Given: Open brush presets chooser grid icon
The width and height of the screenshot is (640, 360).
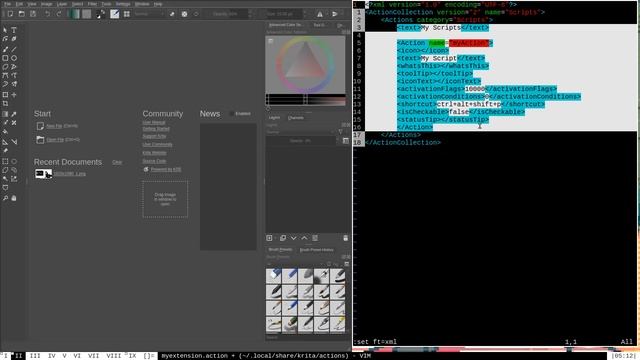Looking at the screenshot, I should [x=127, y=14].
